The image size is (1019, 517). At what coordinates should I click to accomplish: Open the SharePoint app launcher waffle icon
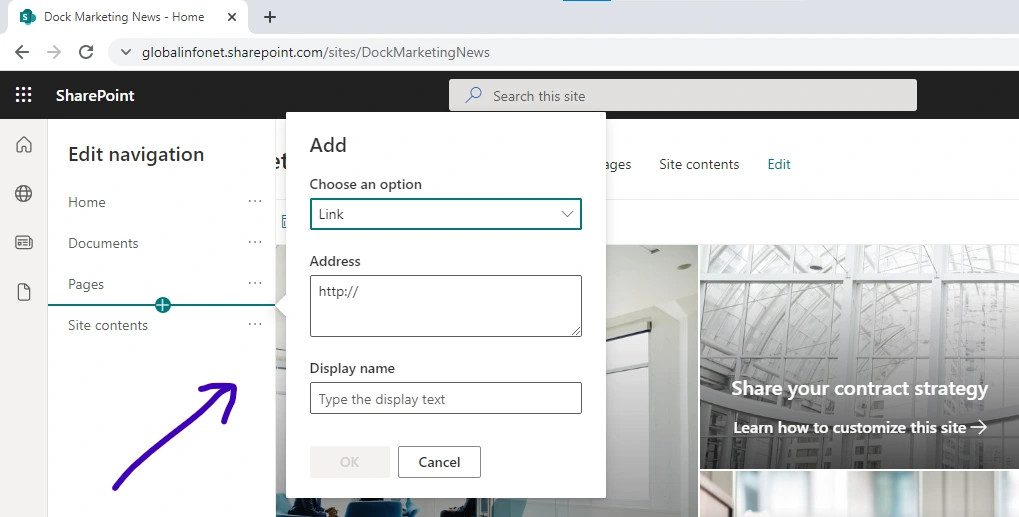point(23,95)
